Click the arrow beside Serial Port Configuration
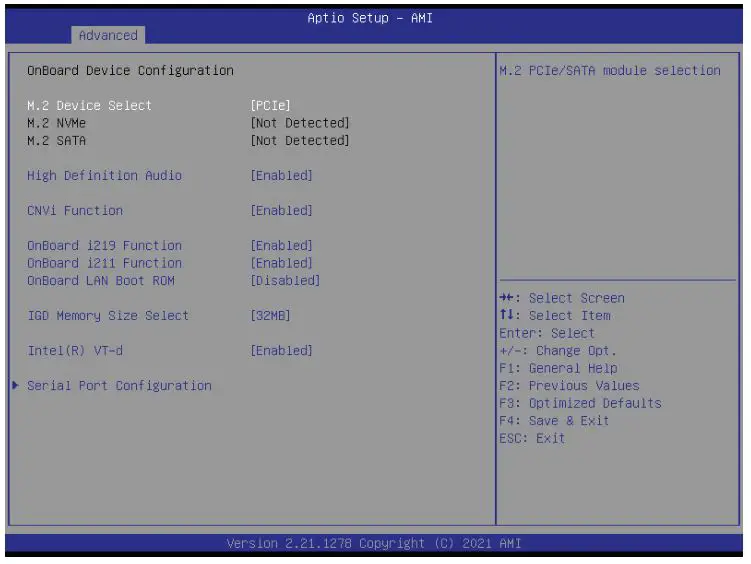 [x=15, y=385]
